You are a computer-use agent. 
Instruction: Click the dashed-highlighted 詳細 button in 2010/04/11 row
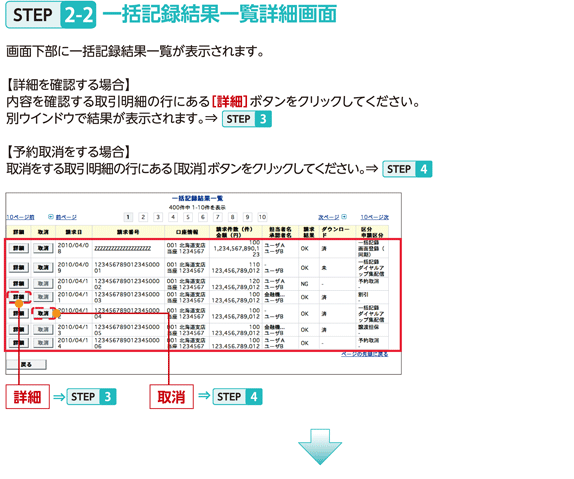[19, 297]
